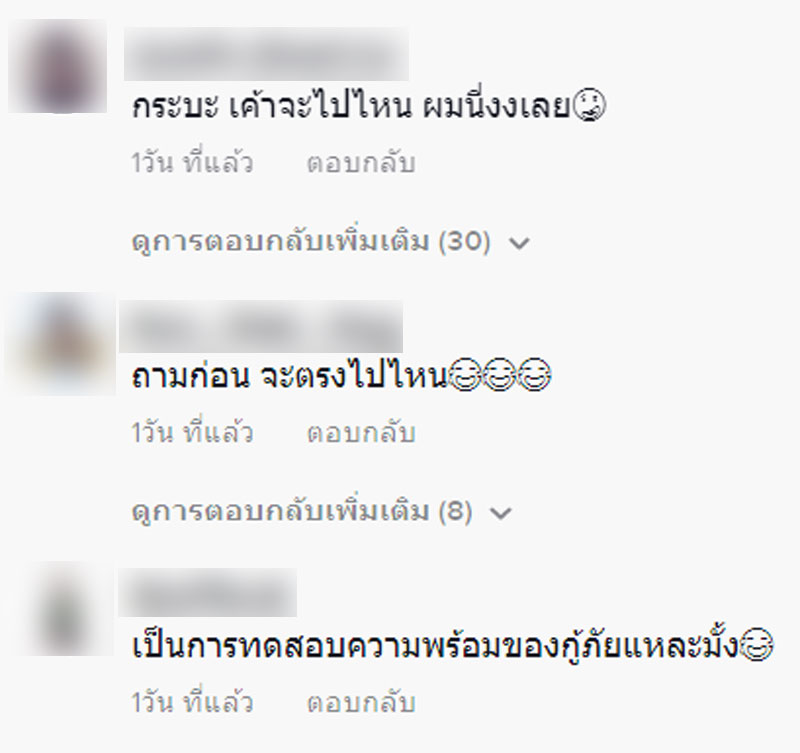Click the chevron beside the (30) replies

pyautogui.click(x=519, y=243)
